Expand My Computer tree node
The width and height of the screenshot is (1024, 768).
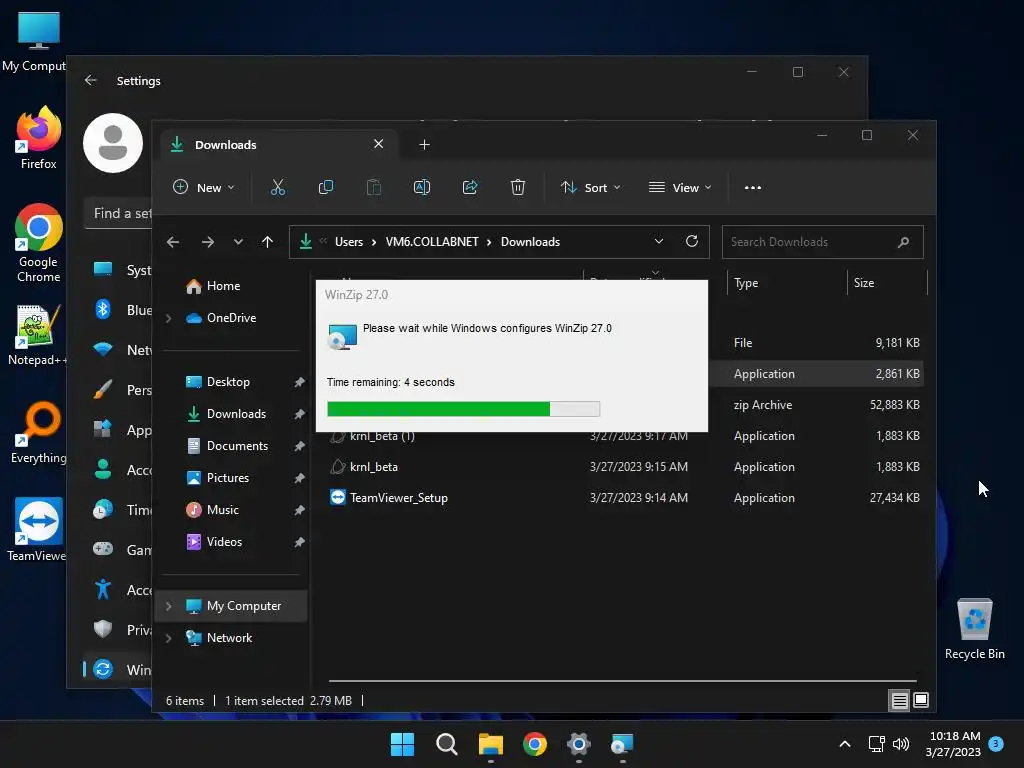point(168,606)
